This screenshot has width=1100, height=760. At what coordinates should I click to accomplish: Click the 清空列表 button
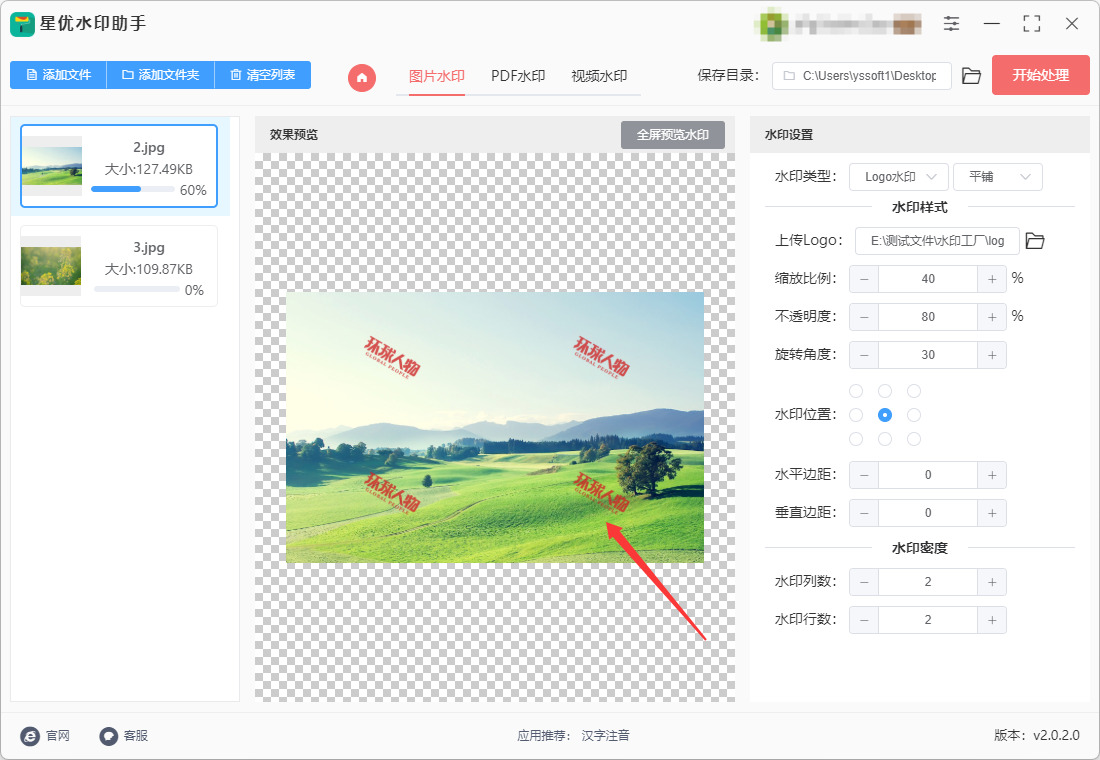(x=262, y=75)
